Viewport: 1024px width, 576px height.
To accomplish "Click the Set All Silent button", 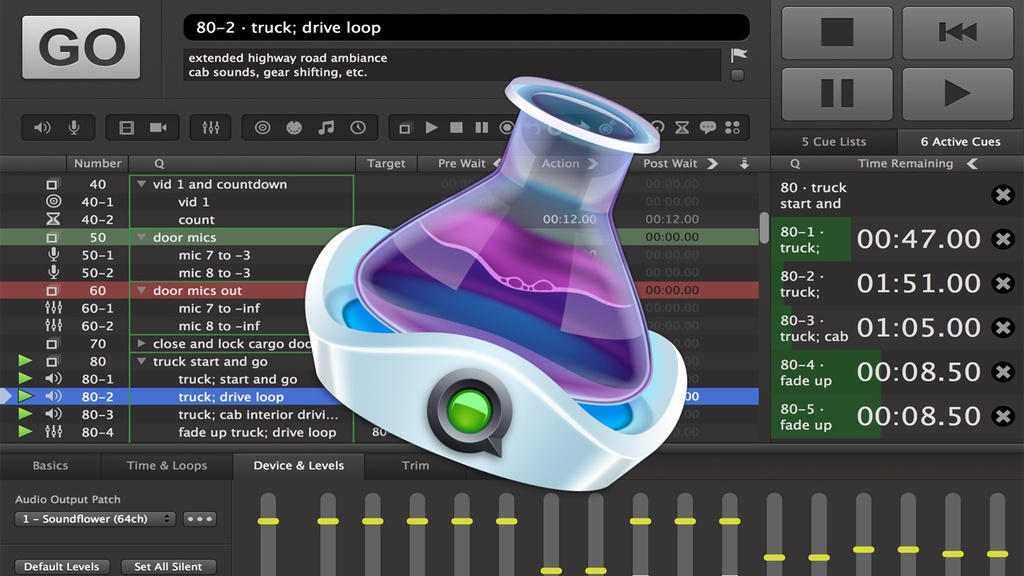I will 168,566.
